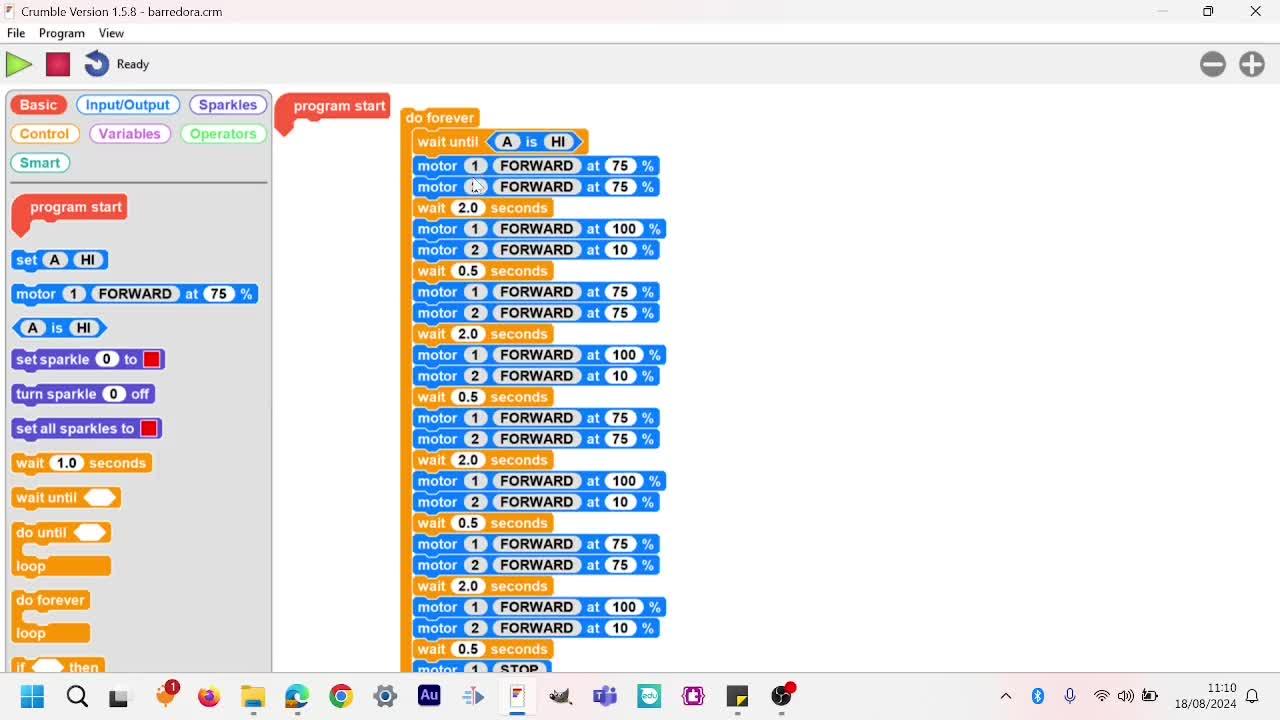The width and height of the screenshot is (1280, 720).
Task: Show the Operators block category
Action: click(x=223, y=134)
